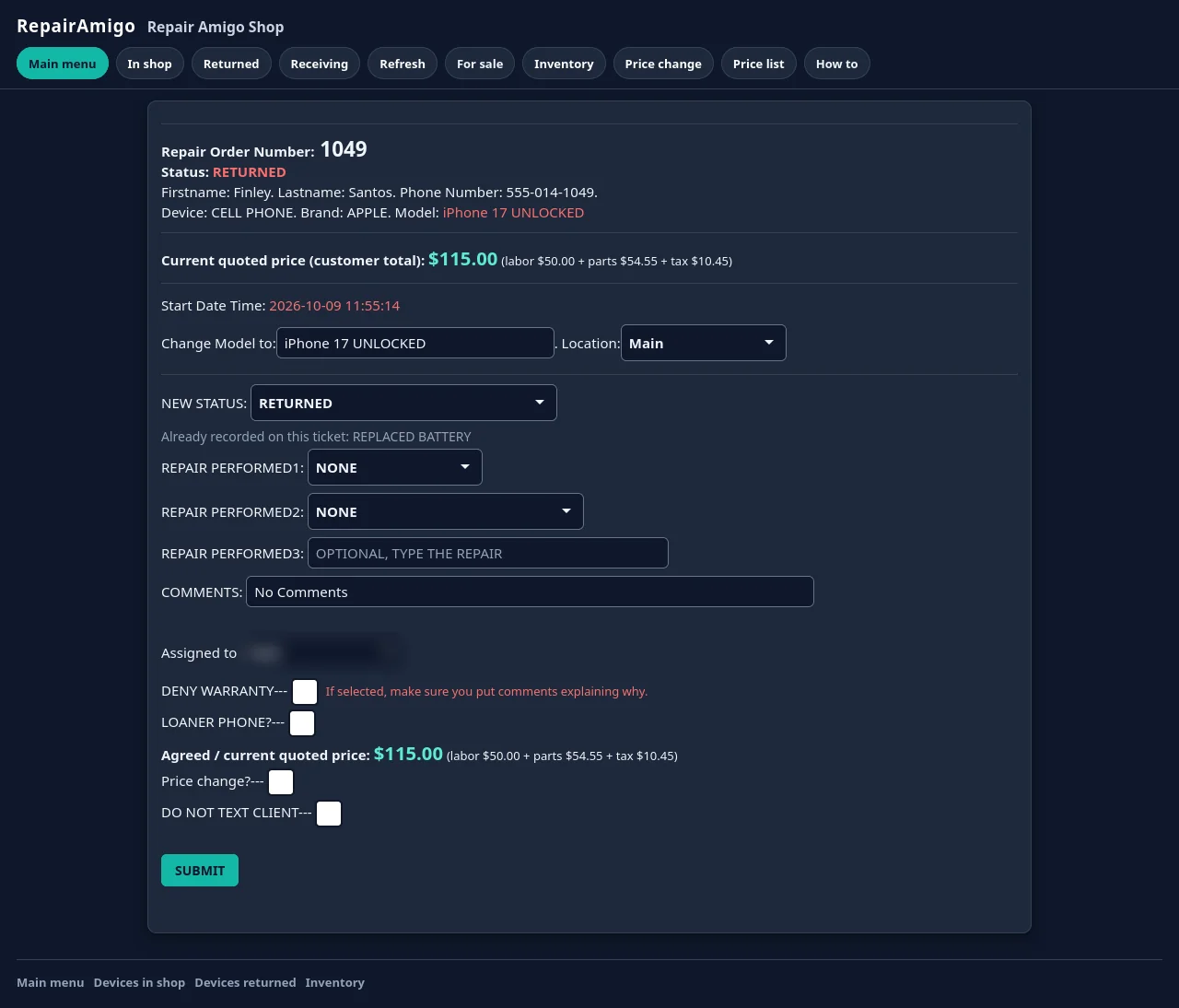Open the Location dropdown
The height and width of the screenshot is (1008, 1179).
[703, 343]
